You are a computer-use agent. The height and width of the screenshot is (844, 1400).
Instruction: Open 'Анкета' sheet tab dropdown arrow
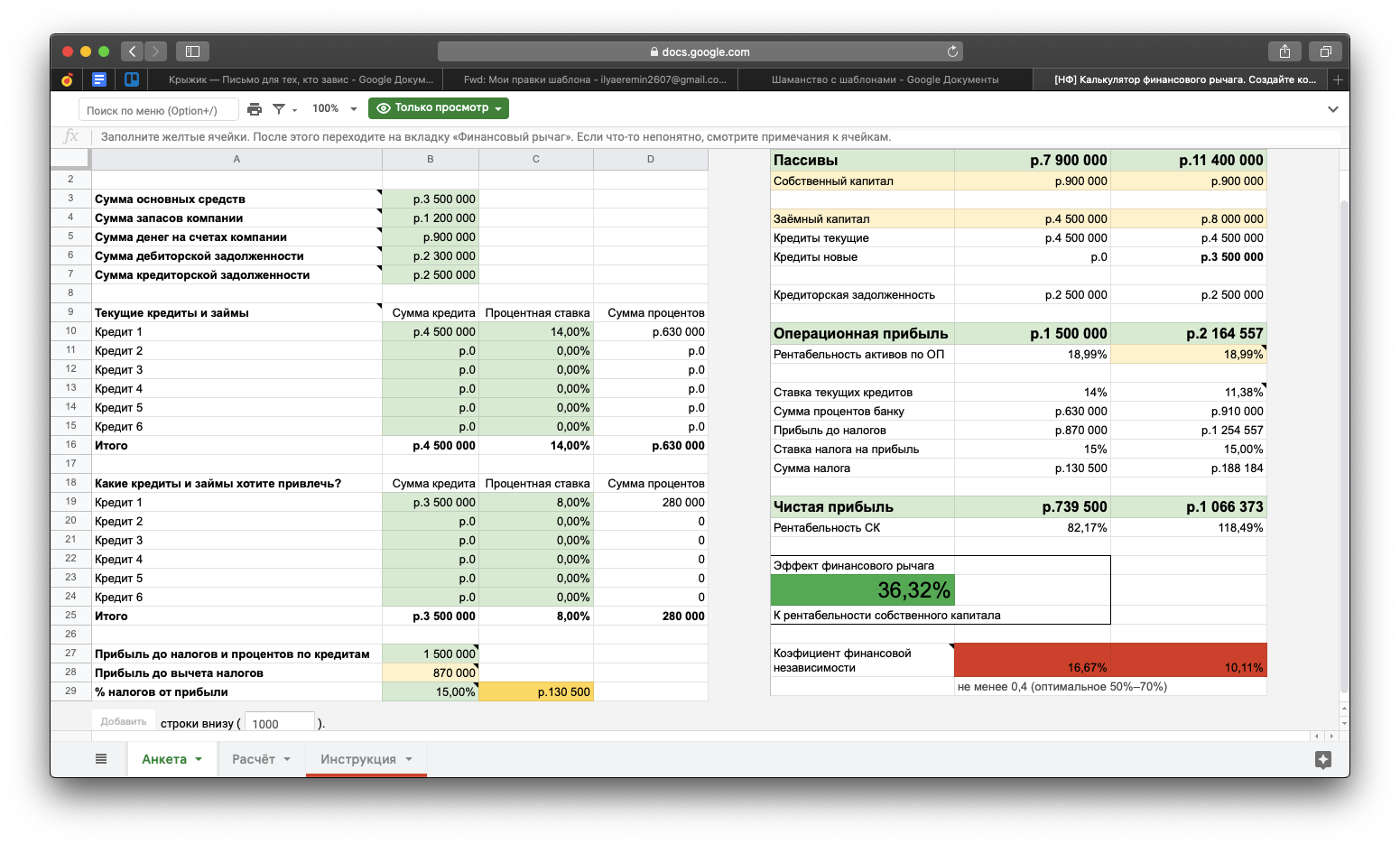[x=199, y=759]
